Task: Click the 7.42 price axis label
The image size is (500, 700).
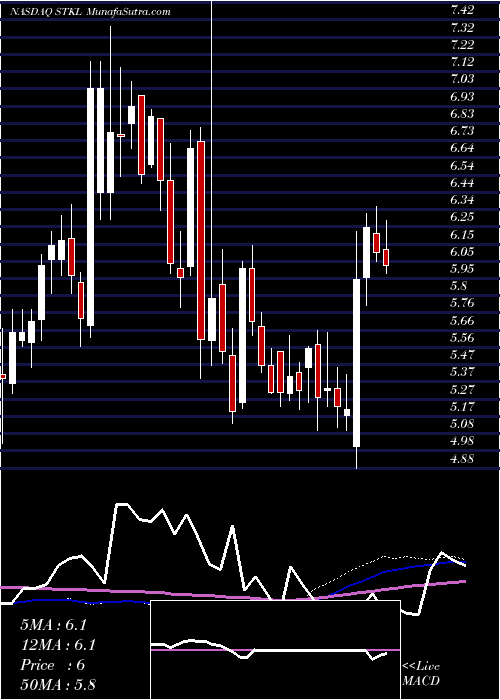Action: [x=462, y=10]
